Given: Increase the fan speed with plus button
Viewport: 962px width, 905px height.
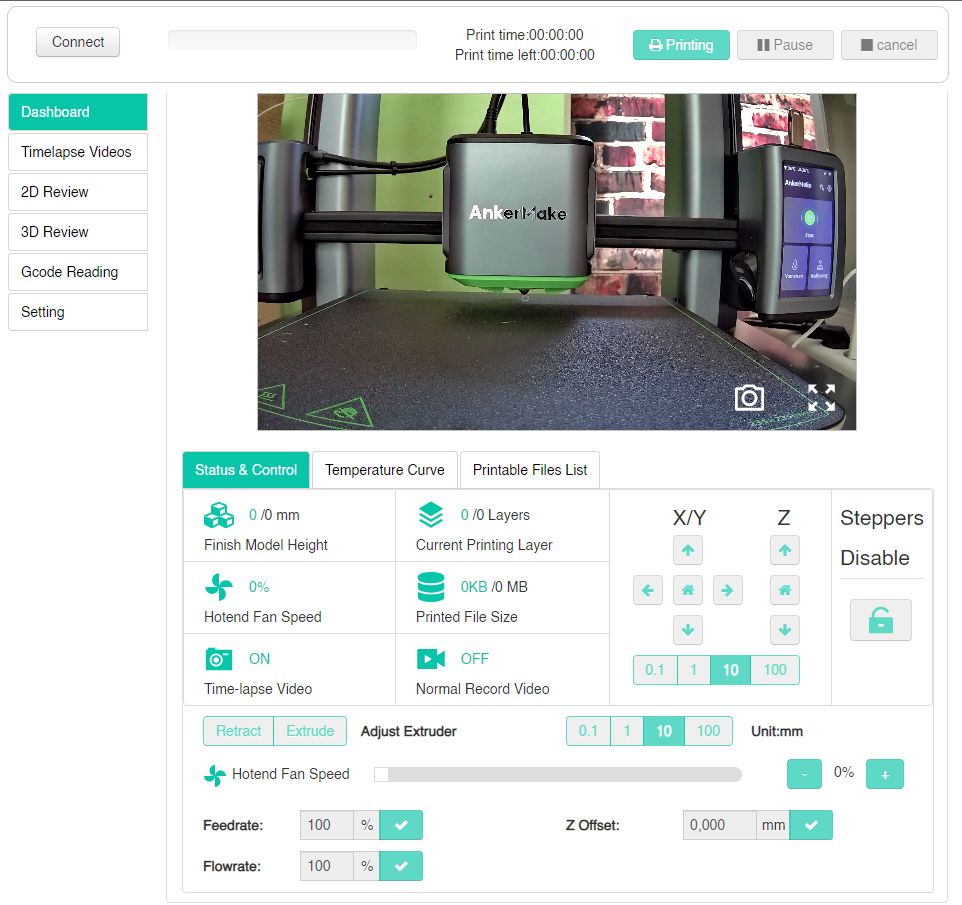Looking at the screenshot, I should (x=885, y=774).
